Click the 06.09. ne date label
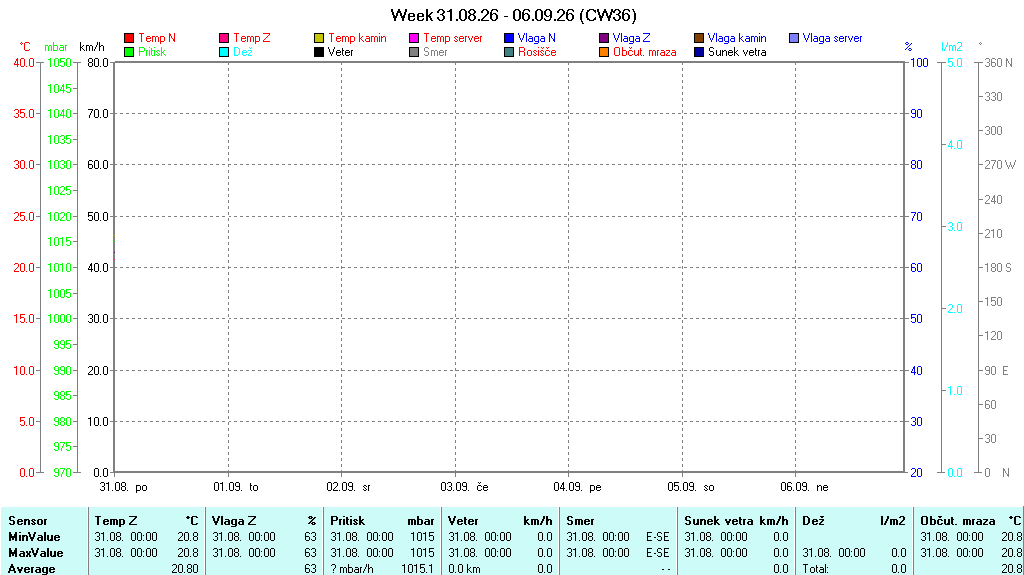 click(805, 487)
